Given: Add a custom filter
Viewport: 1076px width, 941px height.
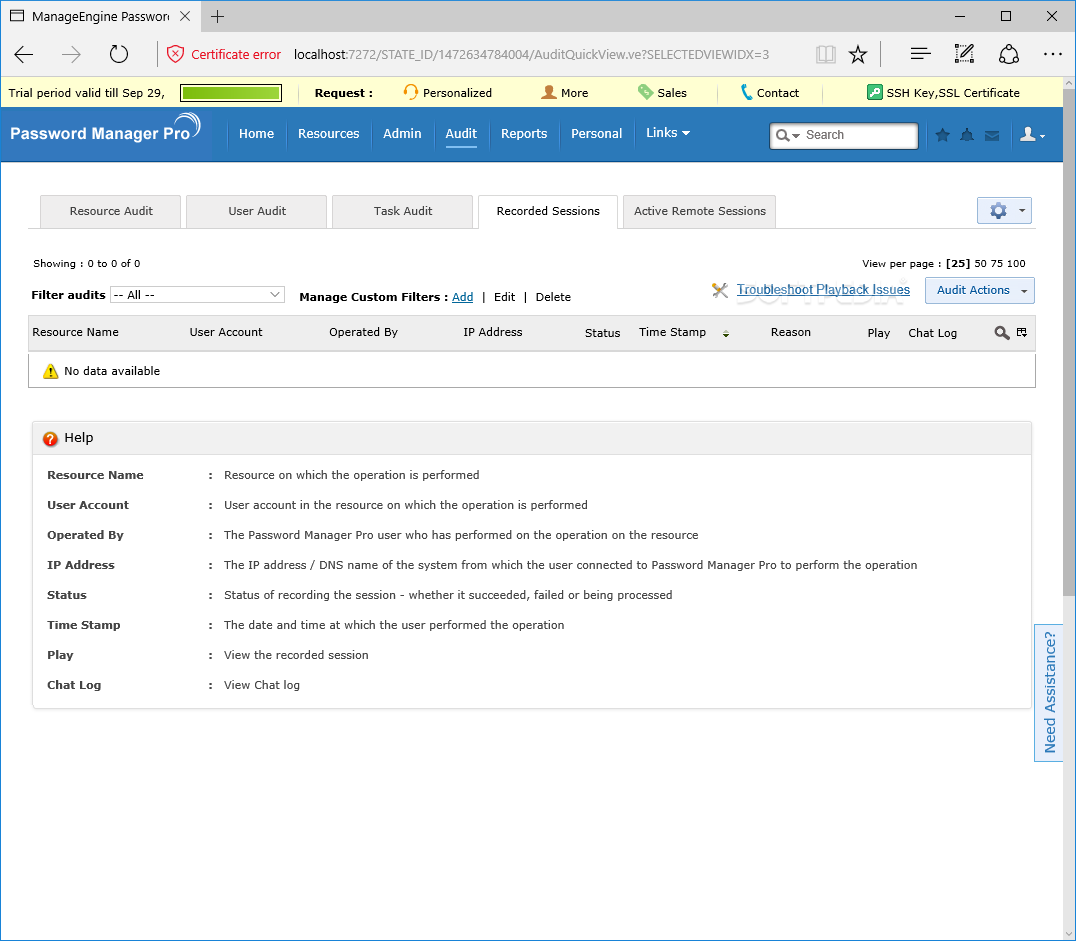Looking at the screenshot, I should click(x=463, y=297).
